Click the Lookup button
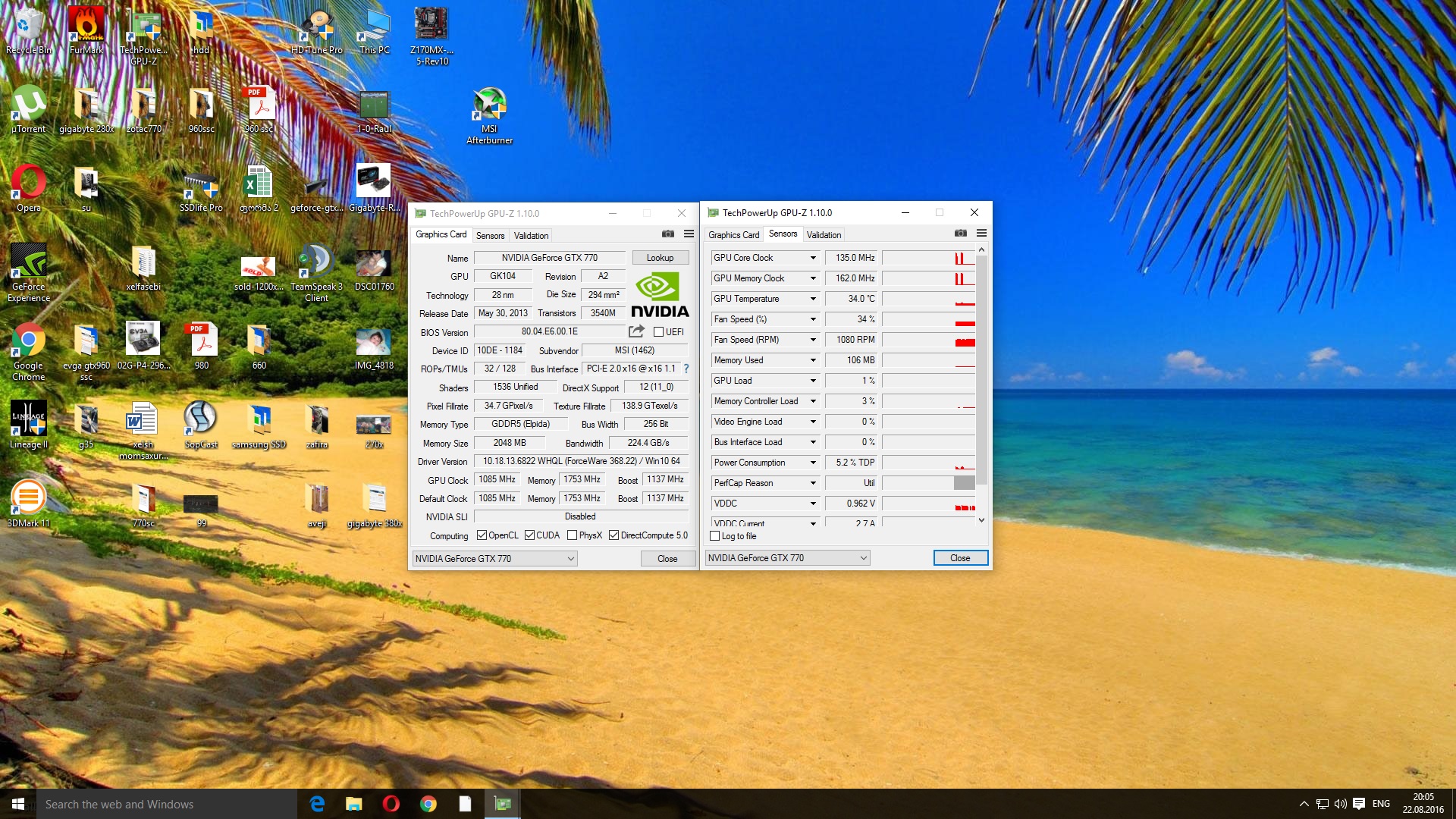1456x819 pixels. (x=660, y=258)
